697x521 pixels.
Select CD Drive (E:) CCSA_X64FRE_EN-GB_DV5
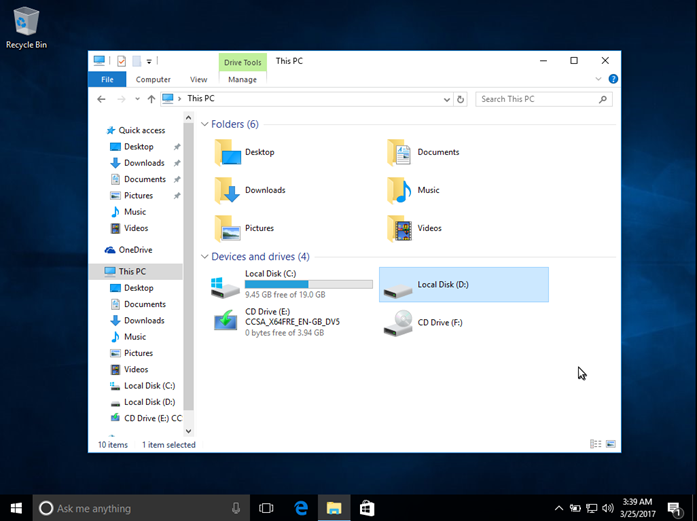pos(292,322)
